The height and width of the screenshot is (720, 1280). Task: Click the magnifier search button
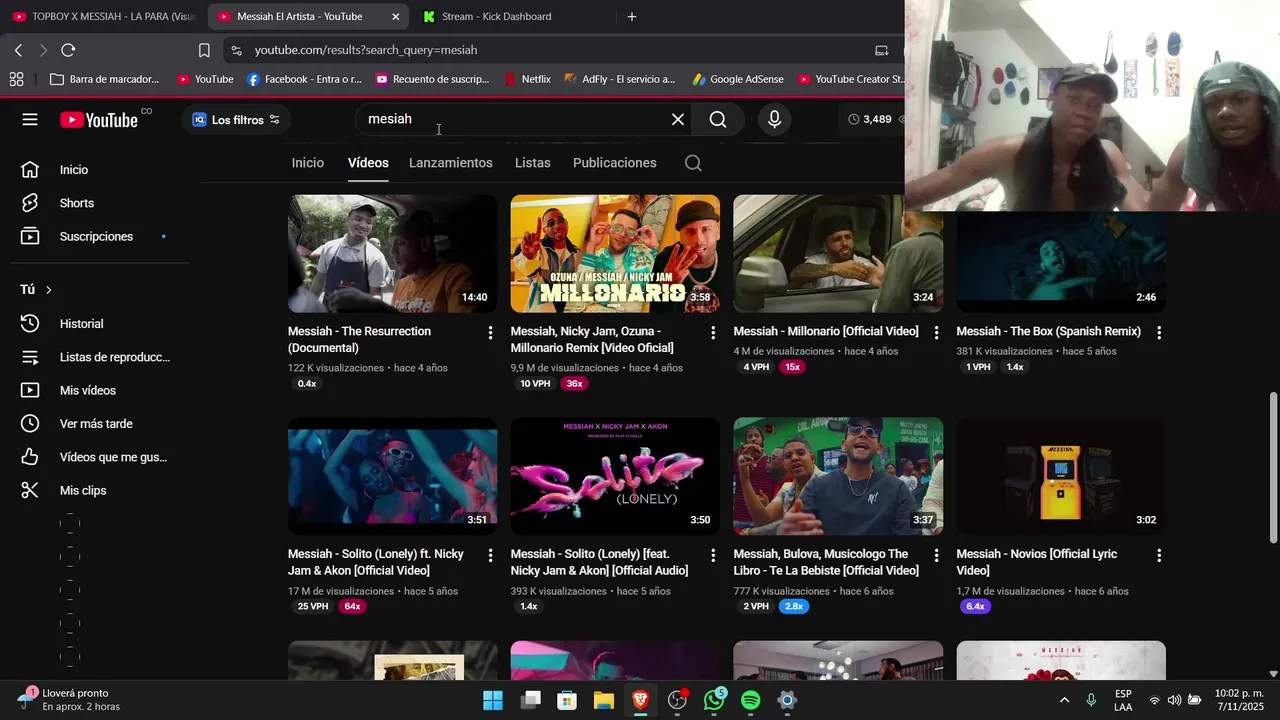pos(718,120)
